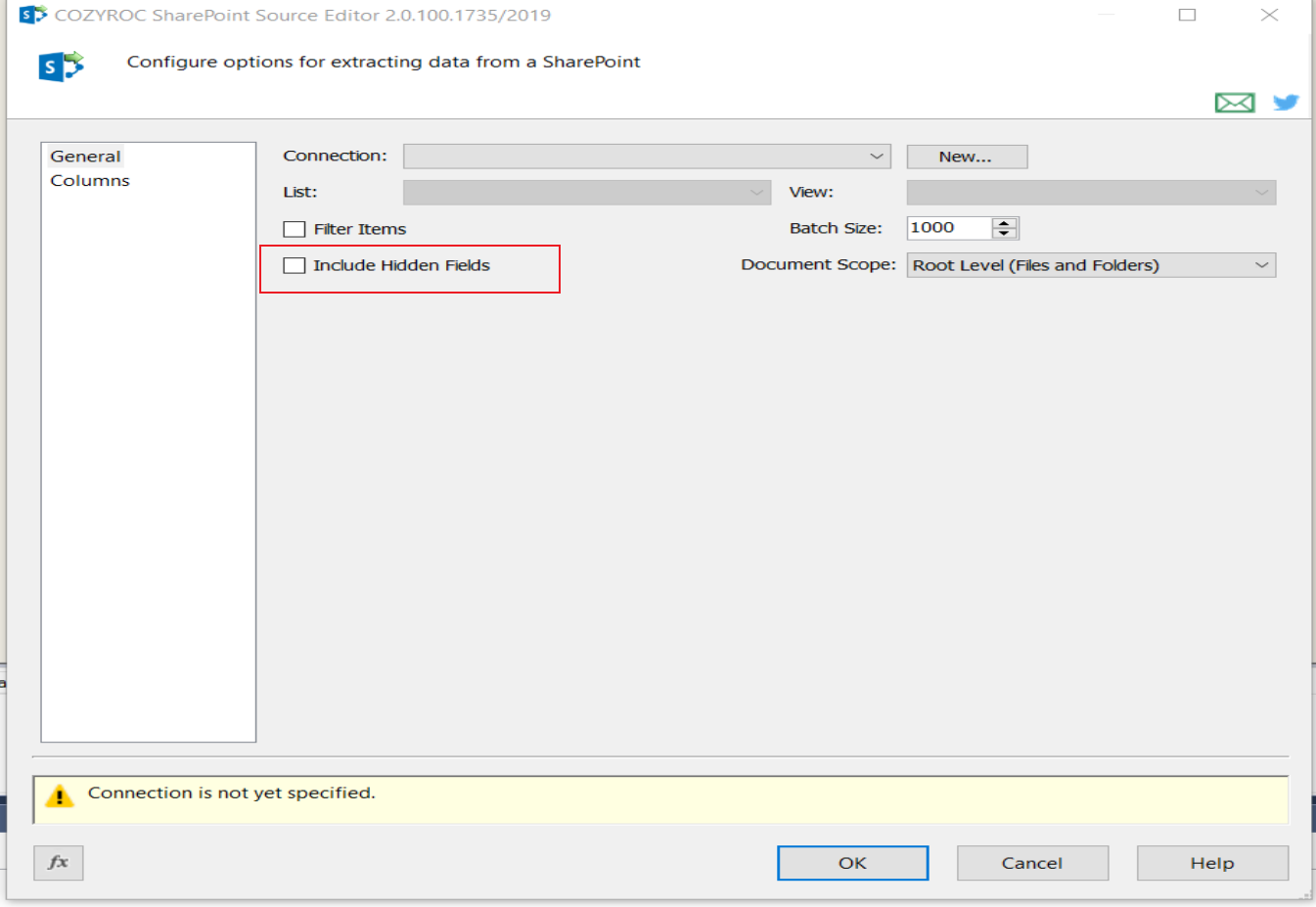Screen dimensions: 1316x907
Task: Expand the Document Scope dropdown
Action: [1091, 265]
